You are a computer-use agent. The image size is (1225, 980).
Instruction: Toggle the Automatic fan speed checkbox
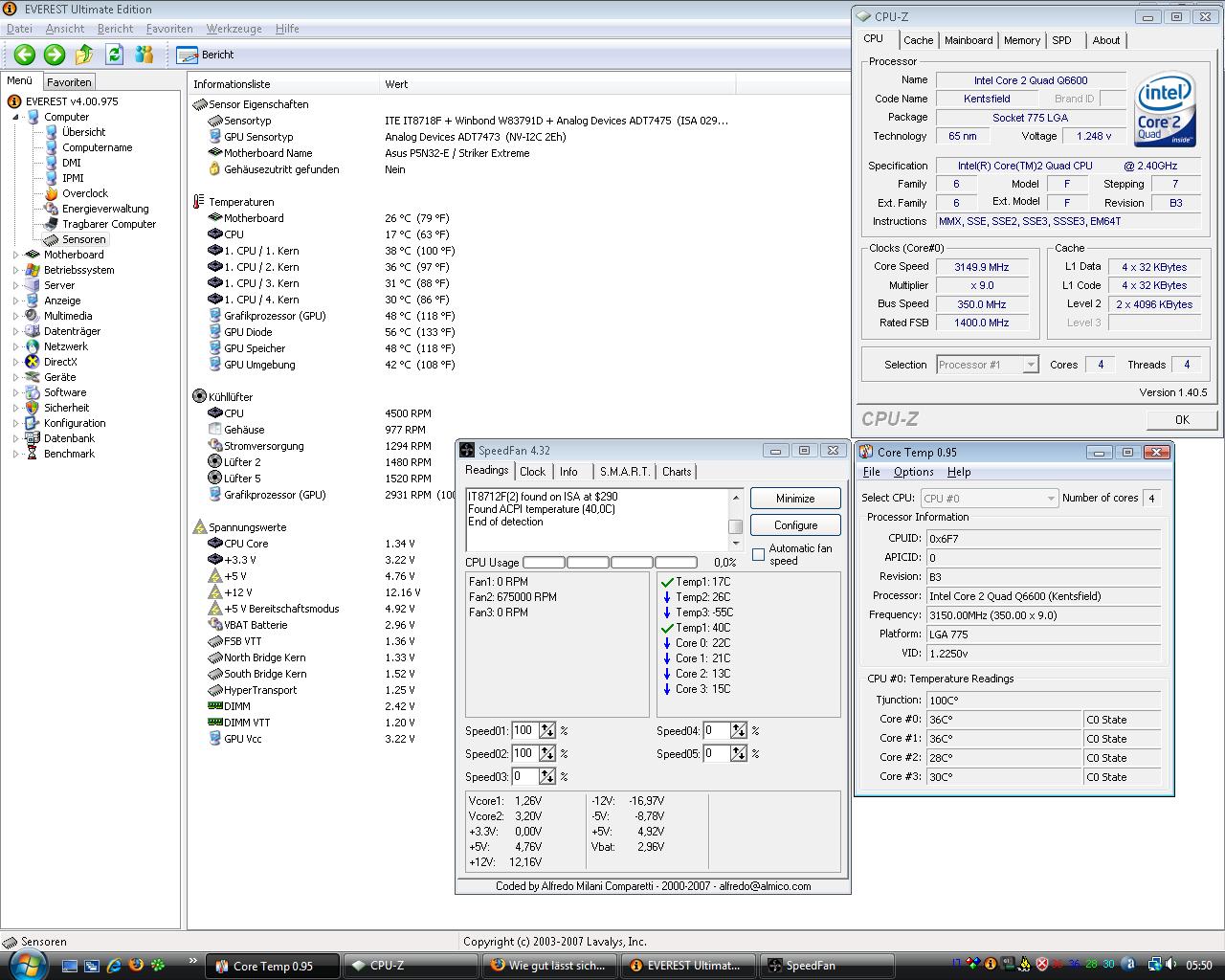758,555
